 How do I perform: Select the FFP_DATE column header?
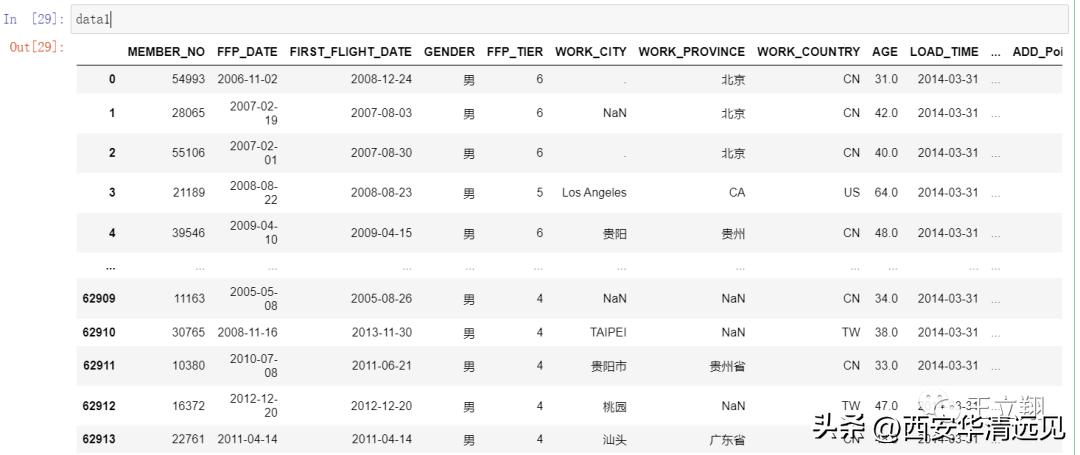tap(247, 52)
